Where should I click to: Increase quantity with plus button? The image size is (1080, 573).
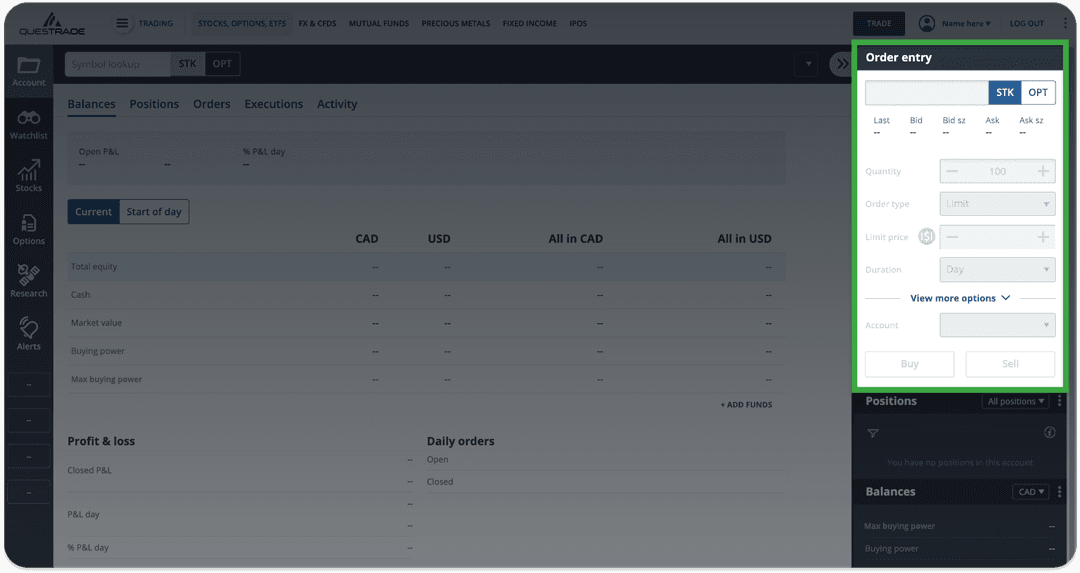coord(1043,171)
